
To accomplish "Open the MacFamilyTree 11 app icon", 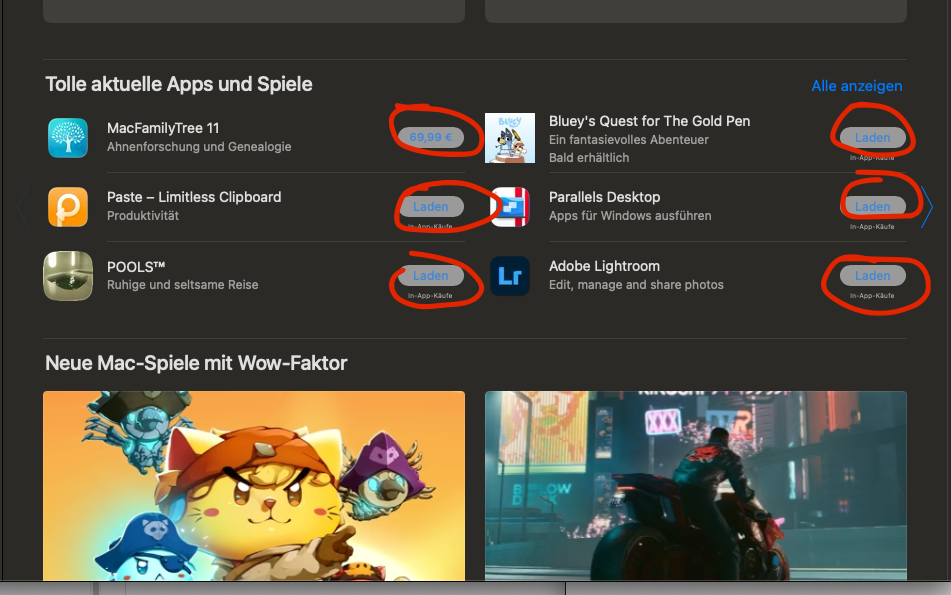I will [68, 138].
